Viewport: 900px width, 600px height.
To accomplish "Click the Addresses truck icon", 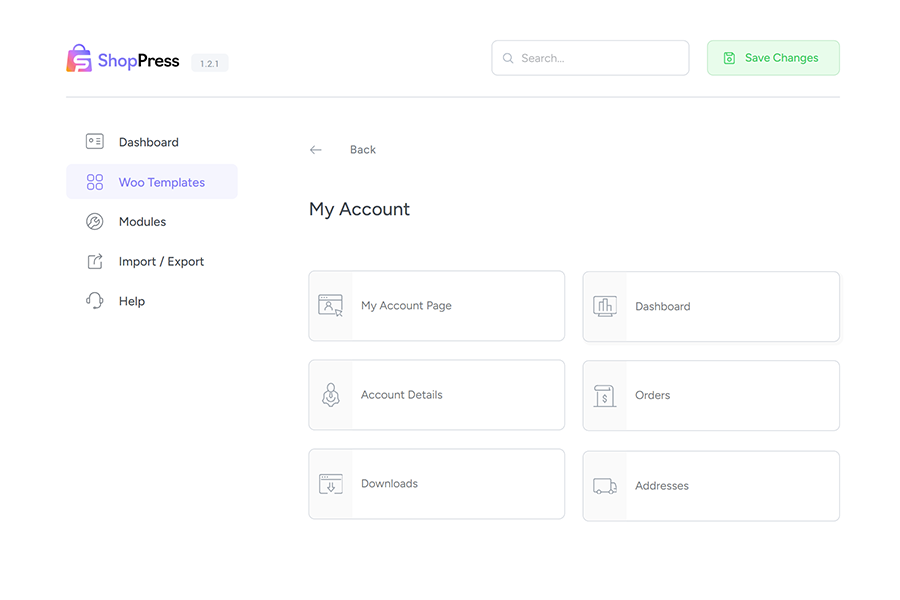I will pos(604,486).
